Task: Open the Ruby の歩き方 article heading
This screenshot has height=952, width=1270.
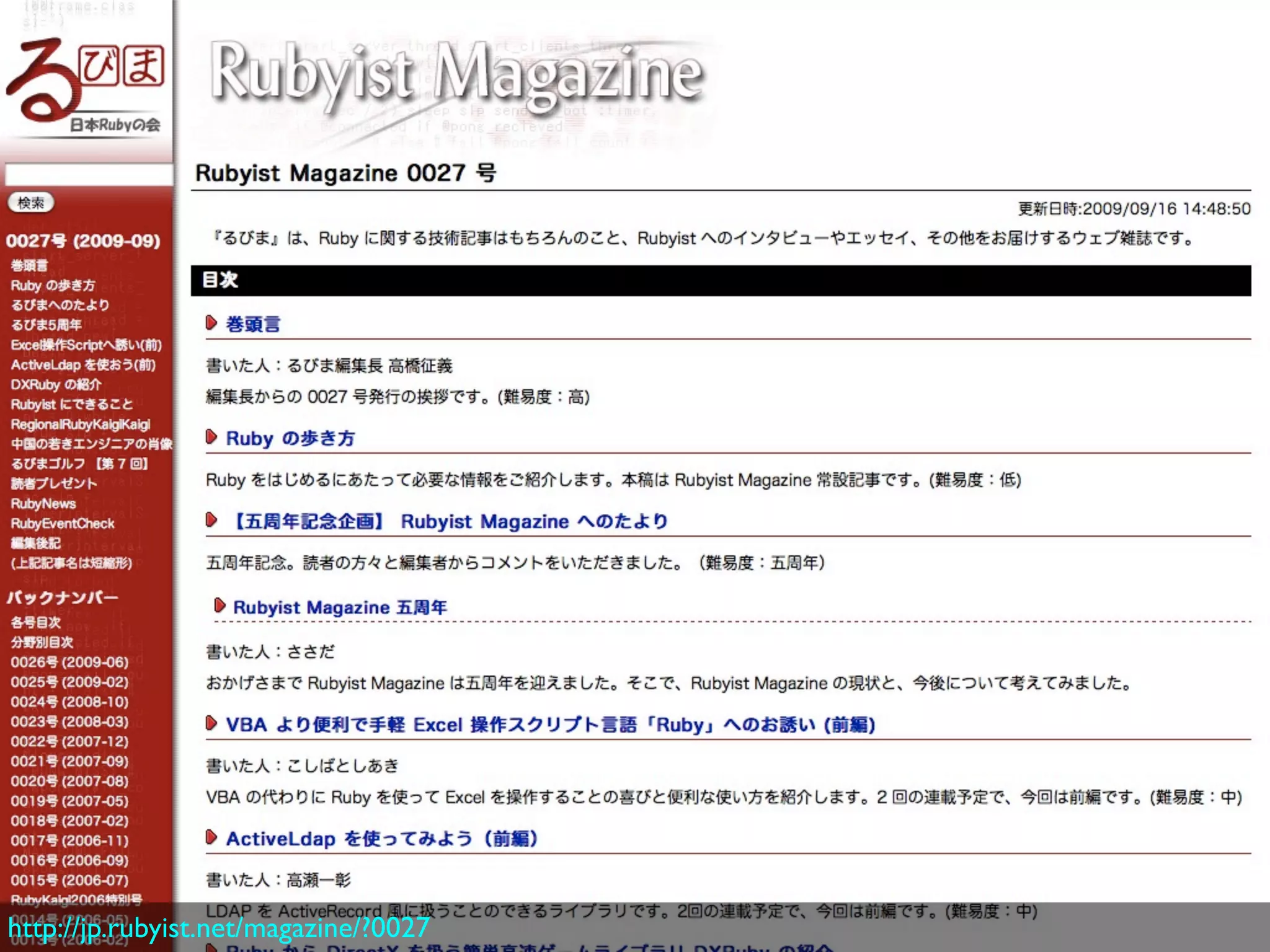Action: (290, 438)
